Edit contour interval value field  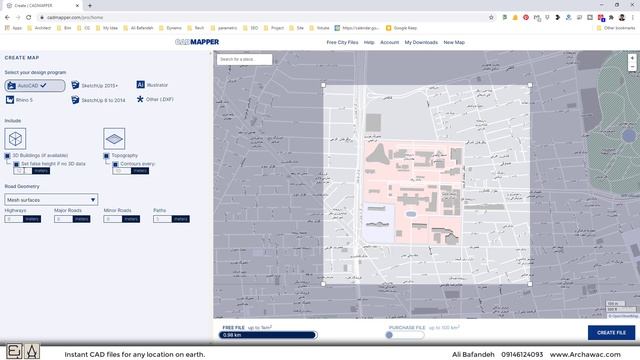[x=122, y=171]
